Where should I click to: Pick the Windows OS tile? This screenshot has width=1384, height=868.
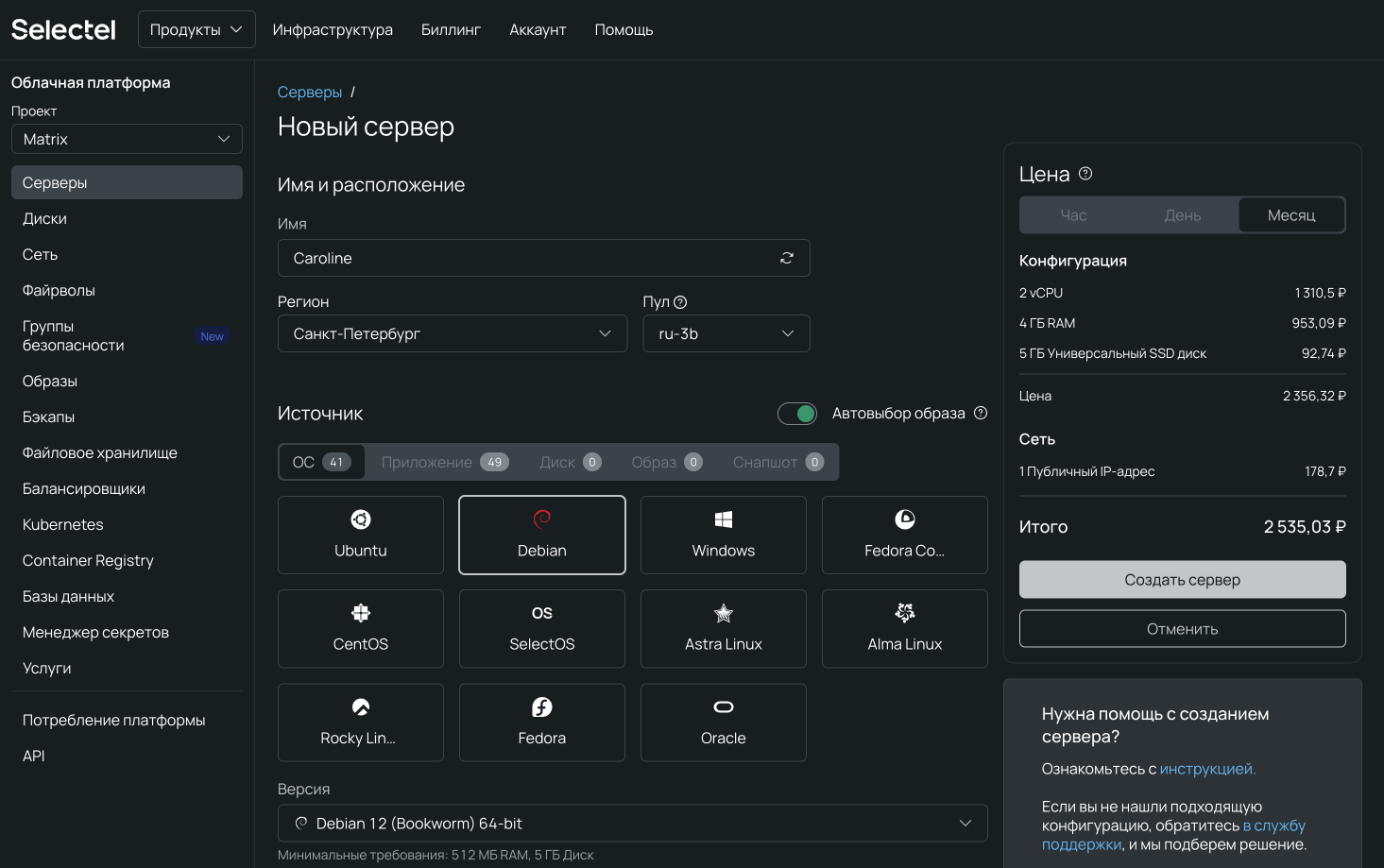(724, 535)
